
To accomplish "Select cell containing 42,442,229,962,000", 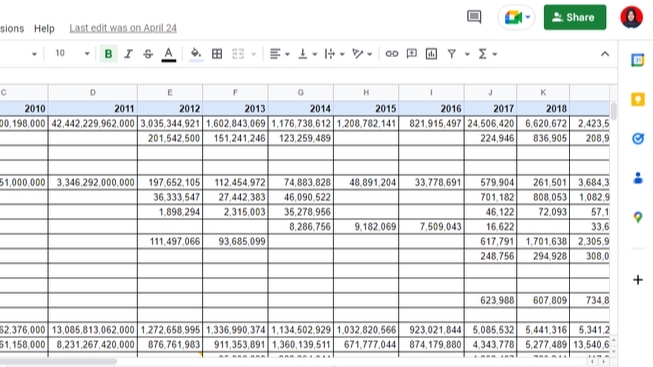I will point(92,124).
